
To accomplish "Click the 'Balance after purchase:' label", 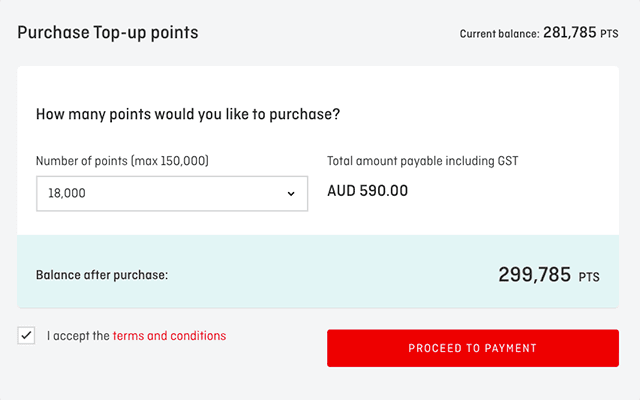I will click(x=102, y=275).
